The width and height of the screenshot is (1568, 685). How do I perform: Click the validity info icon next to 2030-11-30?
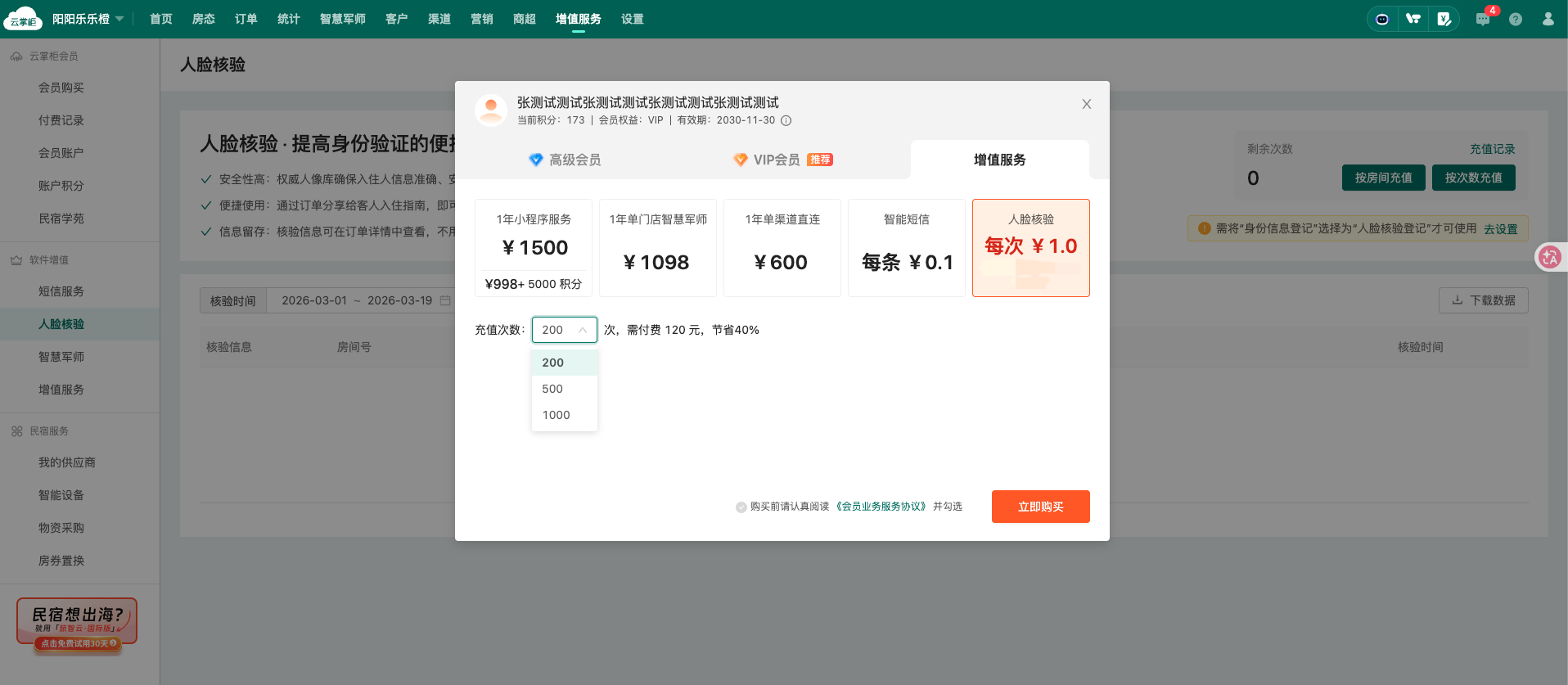pos(786,120)
